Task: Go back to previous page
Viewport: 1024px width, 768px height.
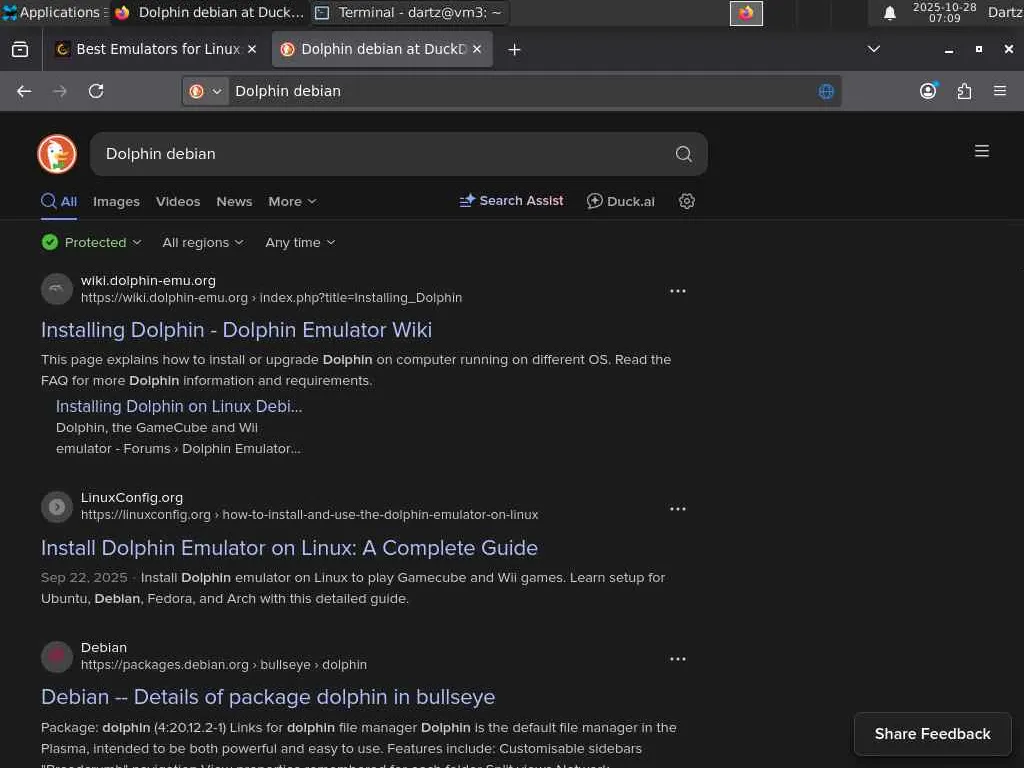Action: point(24,91)
